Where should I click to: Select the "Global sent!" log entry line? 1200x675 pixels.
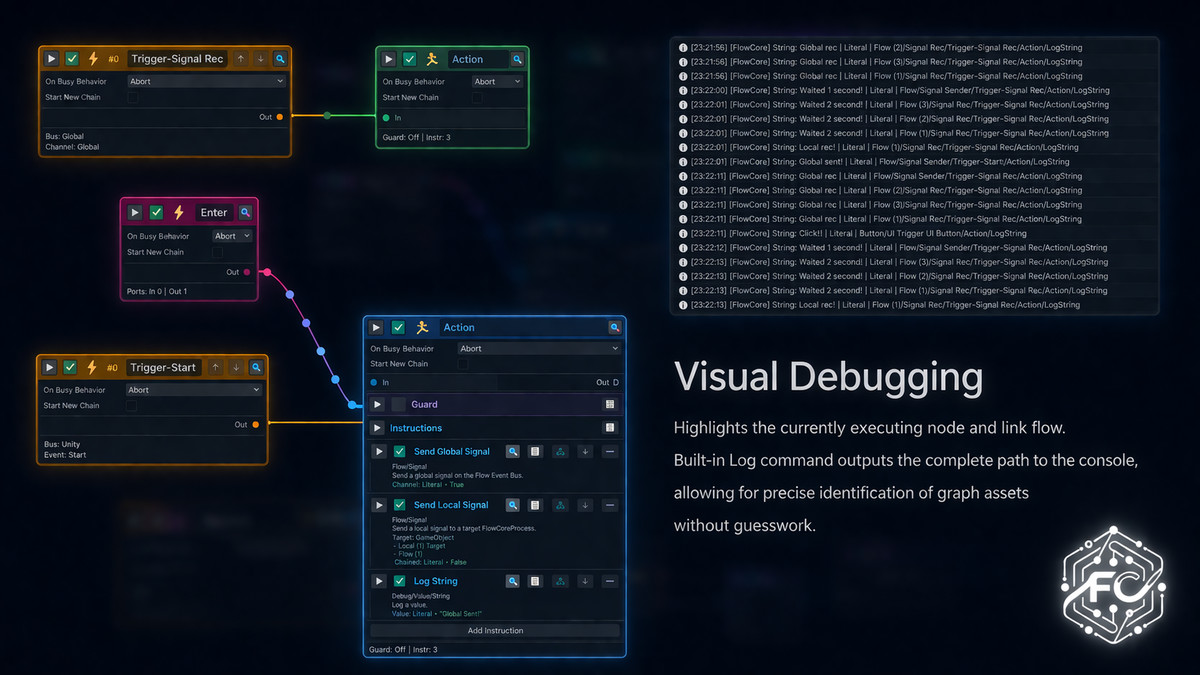873,162
